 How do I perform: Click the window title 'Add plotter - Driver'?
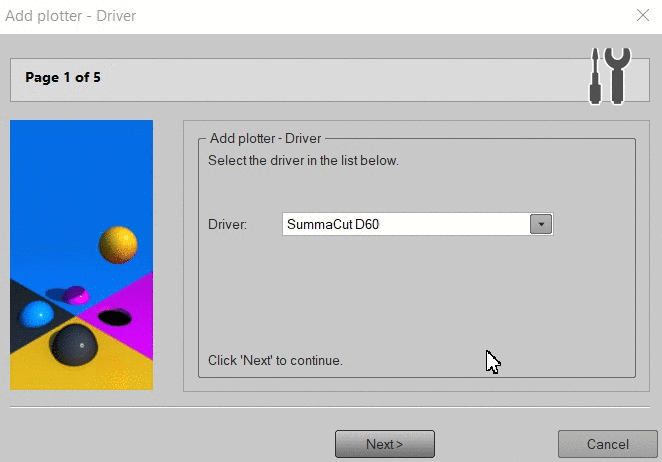[71, 16]
